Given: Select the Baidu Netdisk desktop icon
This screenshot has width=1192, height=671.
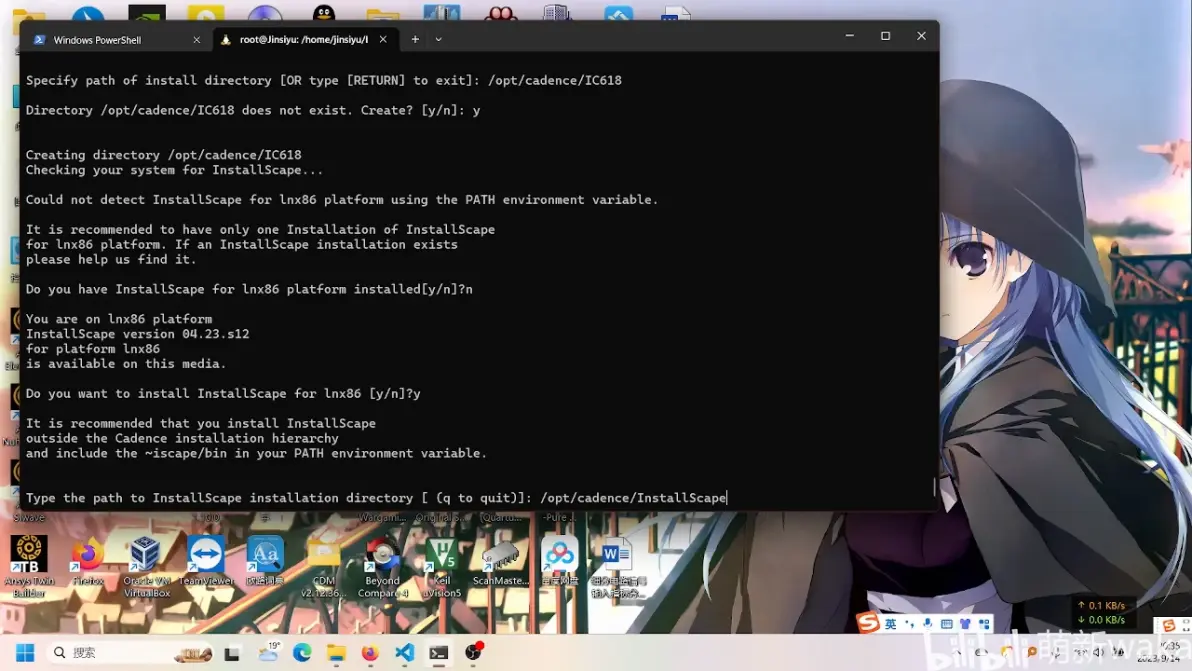Looking at the screenshot, I should click(560, 562).
